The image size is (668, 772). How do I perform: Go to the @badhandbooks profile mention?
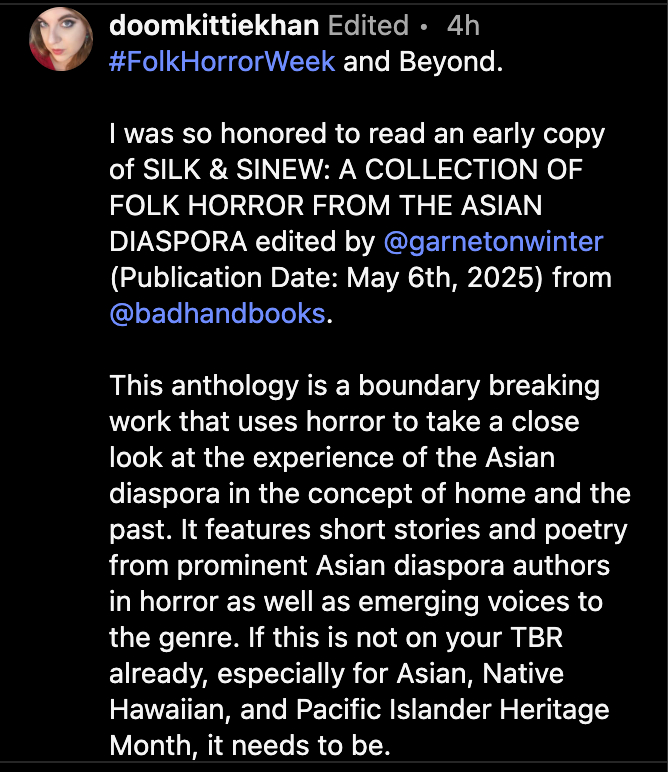[x=217, y=312]
